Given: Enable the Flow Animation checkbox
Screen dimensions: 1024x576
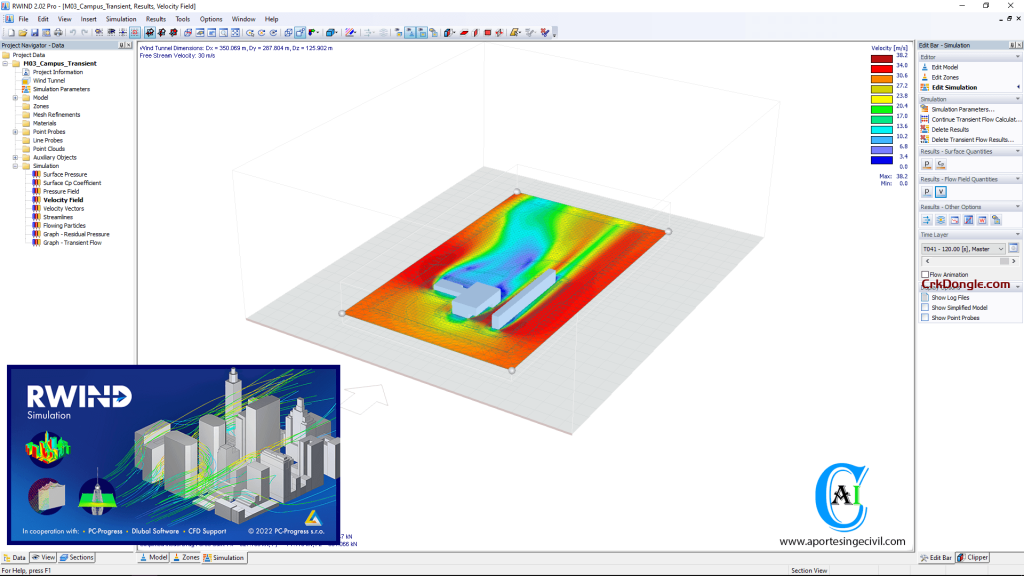Looking at the screenshot, I should [924, 274].
